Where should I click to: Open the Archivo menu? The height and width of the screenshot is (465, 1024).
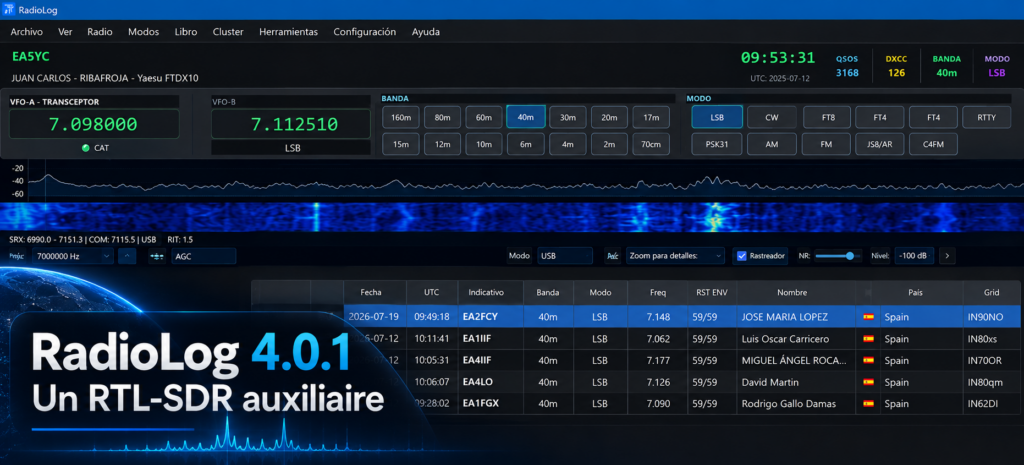[x=27, y=31]
